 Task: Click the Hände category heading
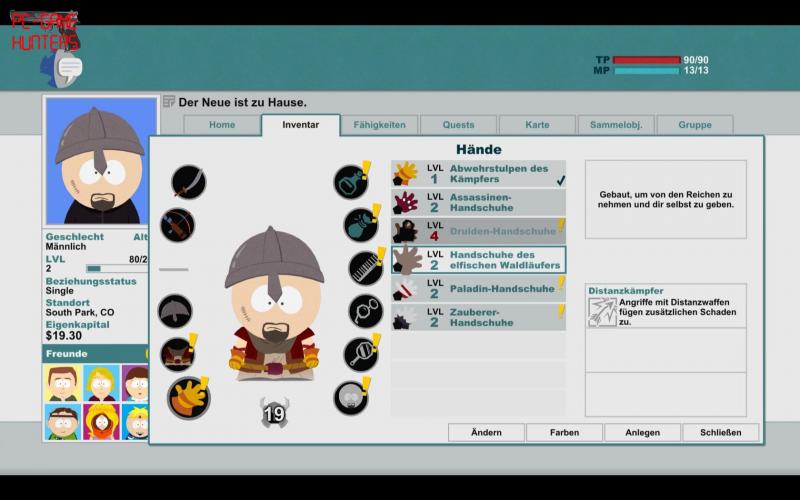(x=479, y=149)
